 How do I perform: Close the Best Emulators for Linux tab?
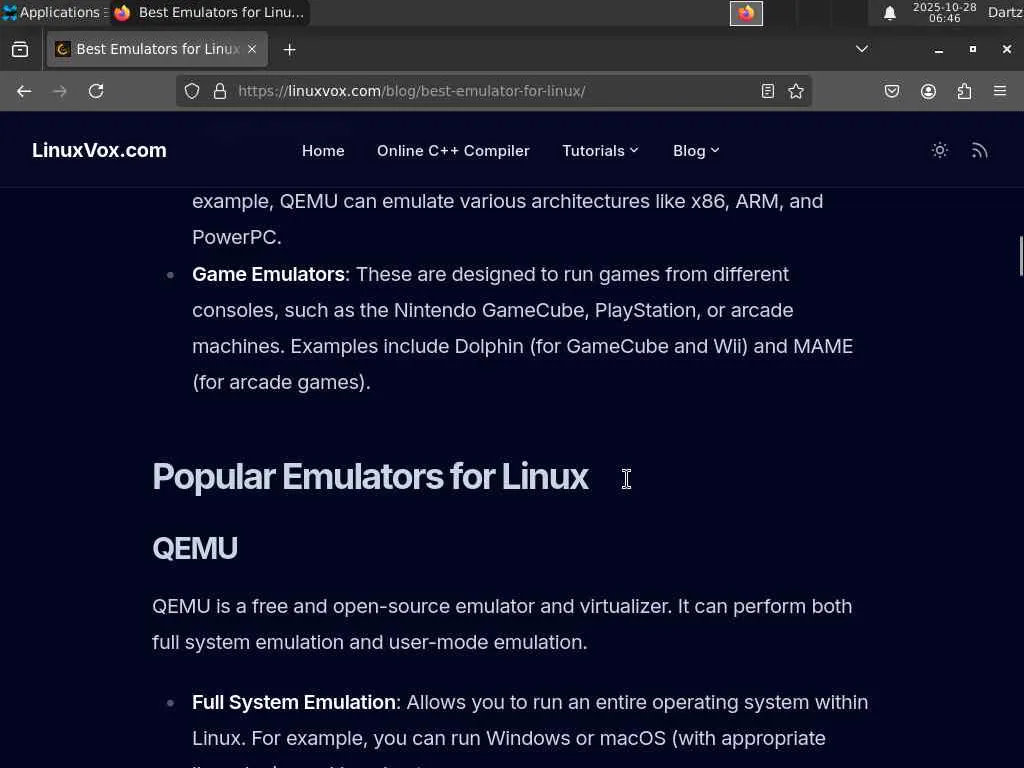[252, 49]
